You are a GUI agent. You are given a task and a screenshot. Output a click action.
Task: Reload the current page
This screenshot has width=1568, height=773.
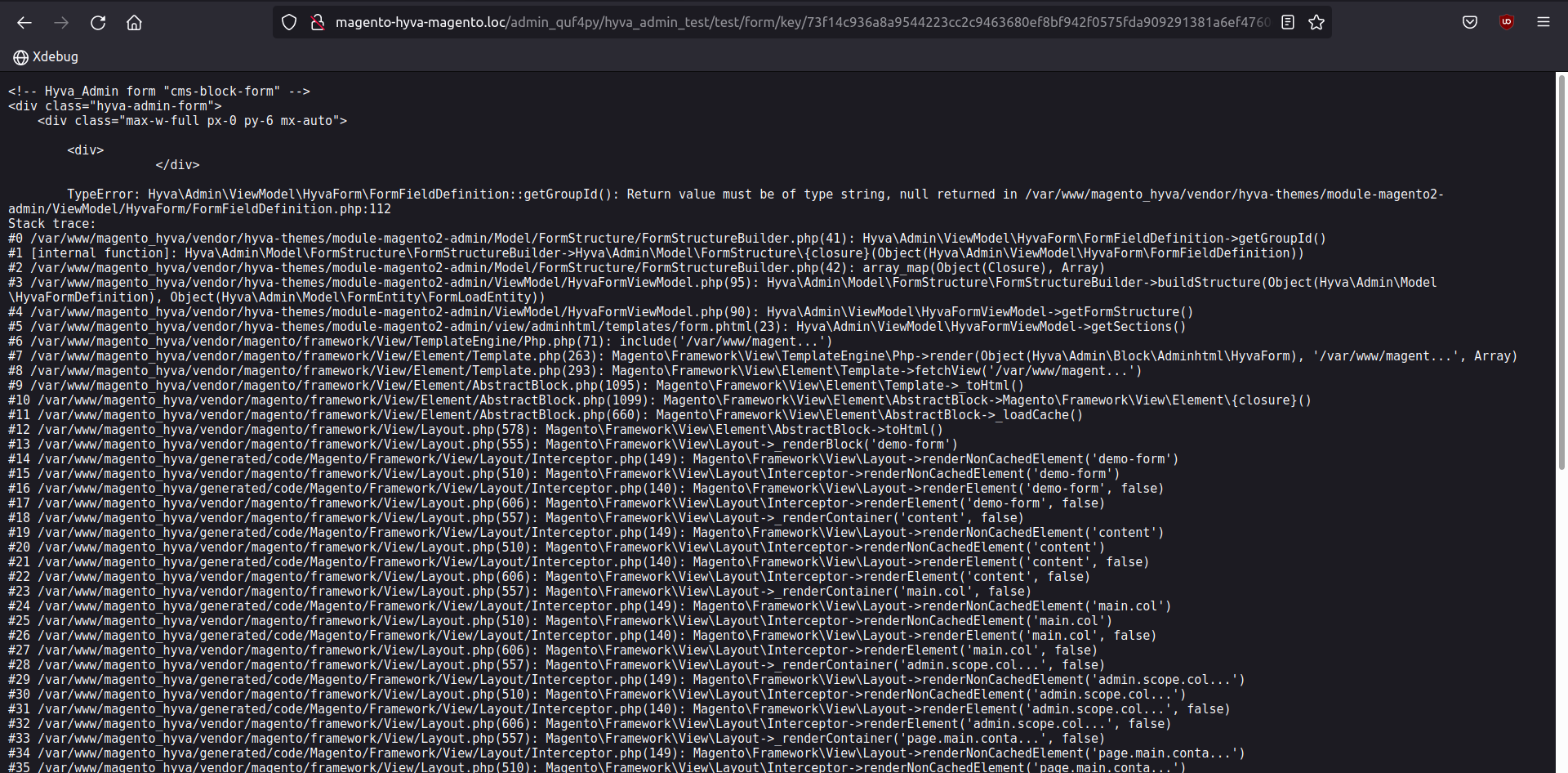coord(98,23)
